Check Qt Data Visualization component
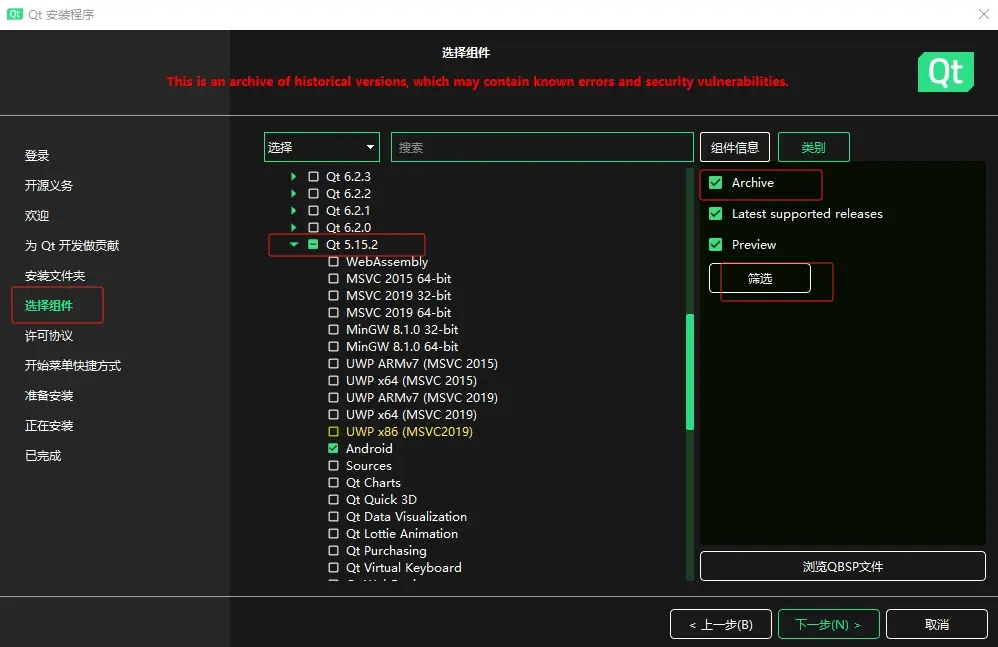This screenshot has width=998, height=647. pyautogui.click(x=333, y=517)
